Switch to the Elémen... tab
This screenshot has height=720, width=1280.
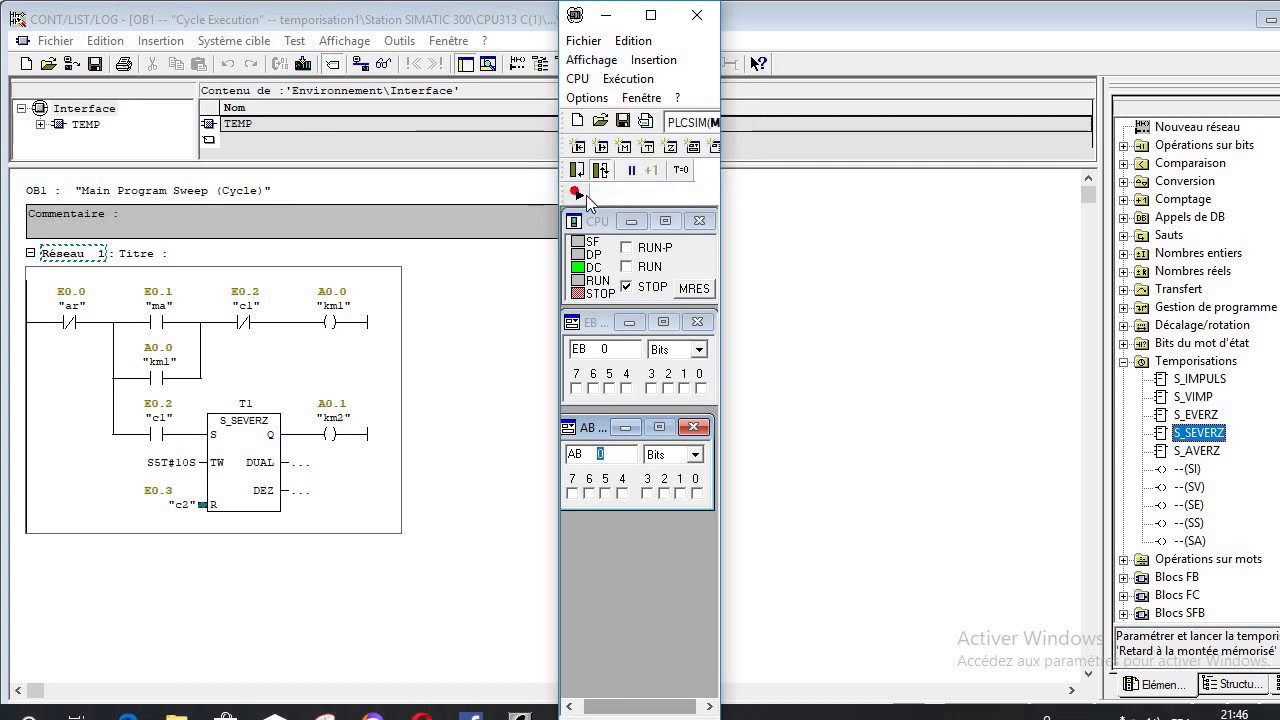(x=1155, y=684)
